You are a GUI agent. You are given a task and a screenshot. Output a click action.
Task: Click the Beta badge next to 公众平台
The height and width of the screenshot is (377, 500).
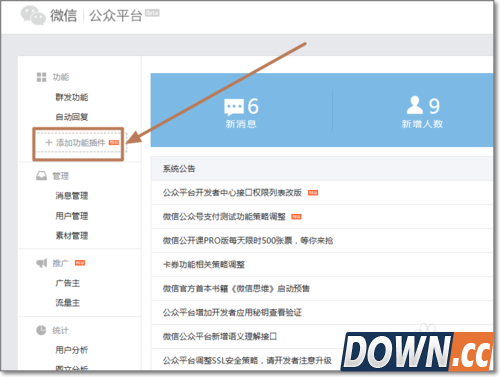coord(152,13)
